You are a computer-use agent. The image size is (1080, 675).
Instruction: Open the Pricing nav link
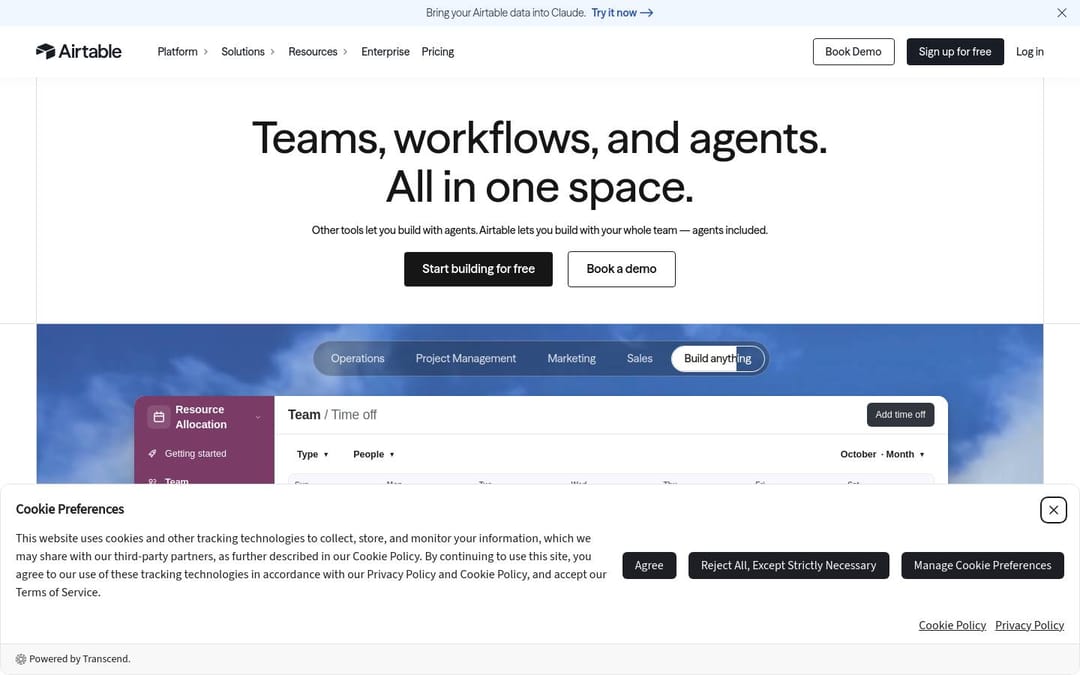pos(437,52)
